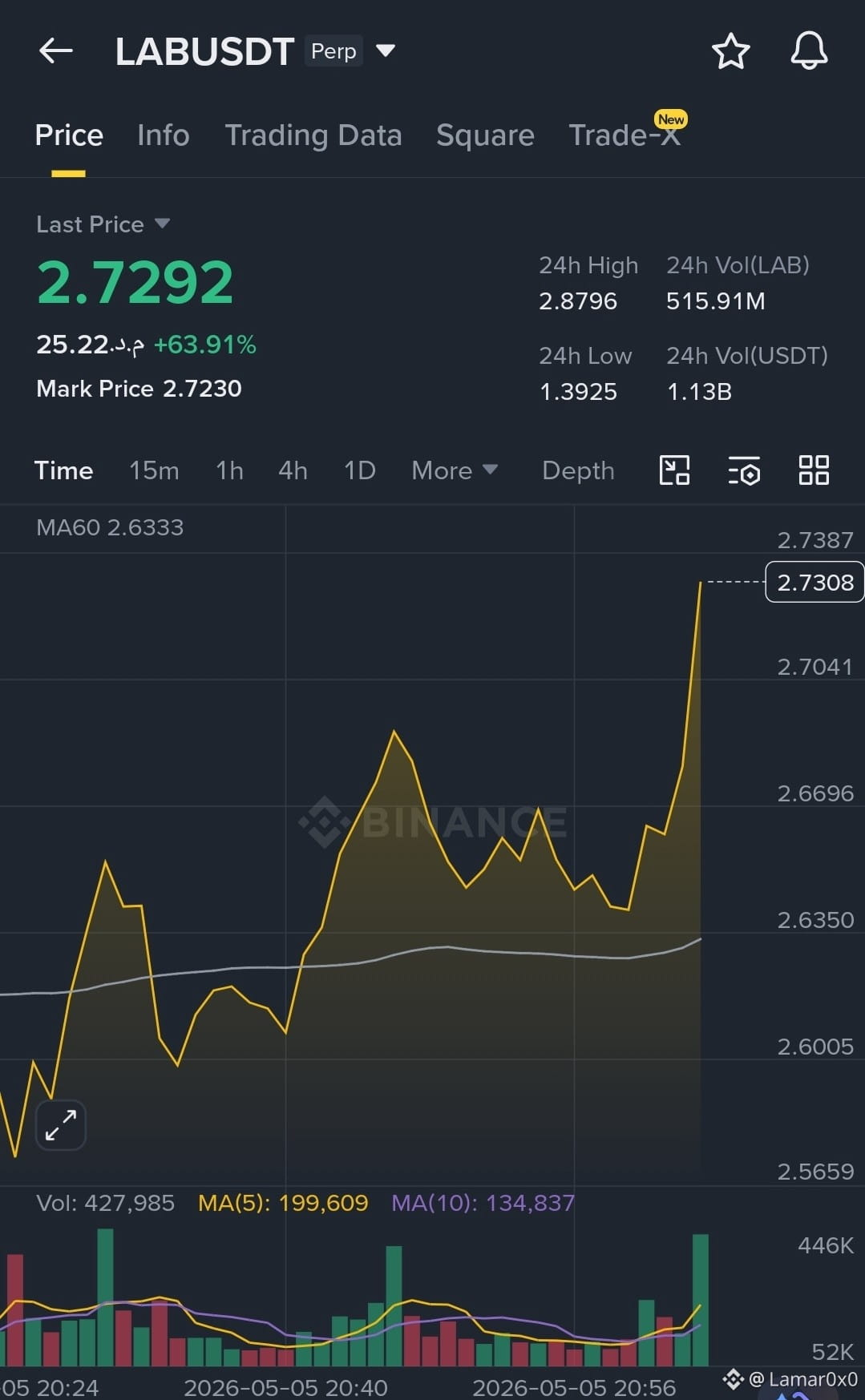
Task: Expand the Last Price type dropdown
Action: point(162,223)
